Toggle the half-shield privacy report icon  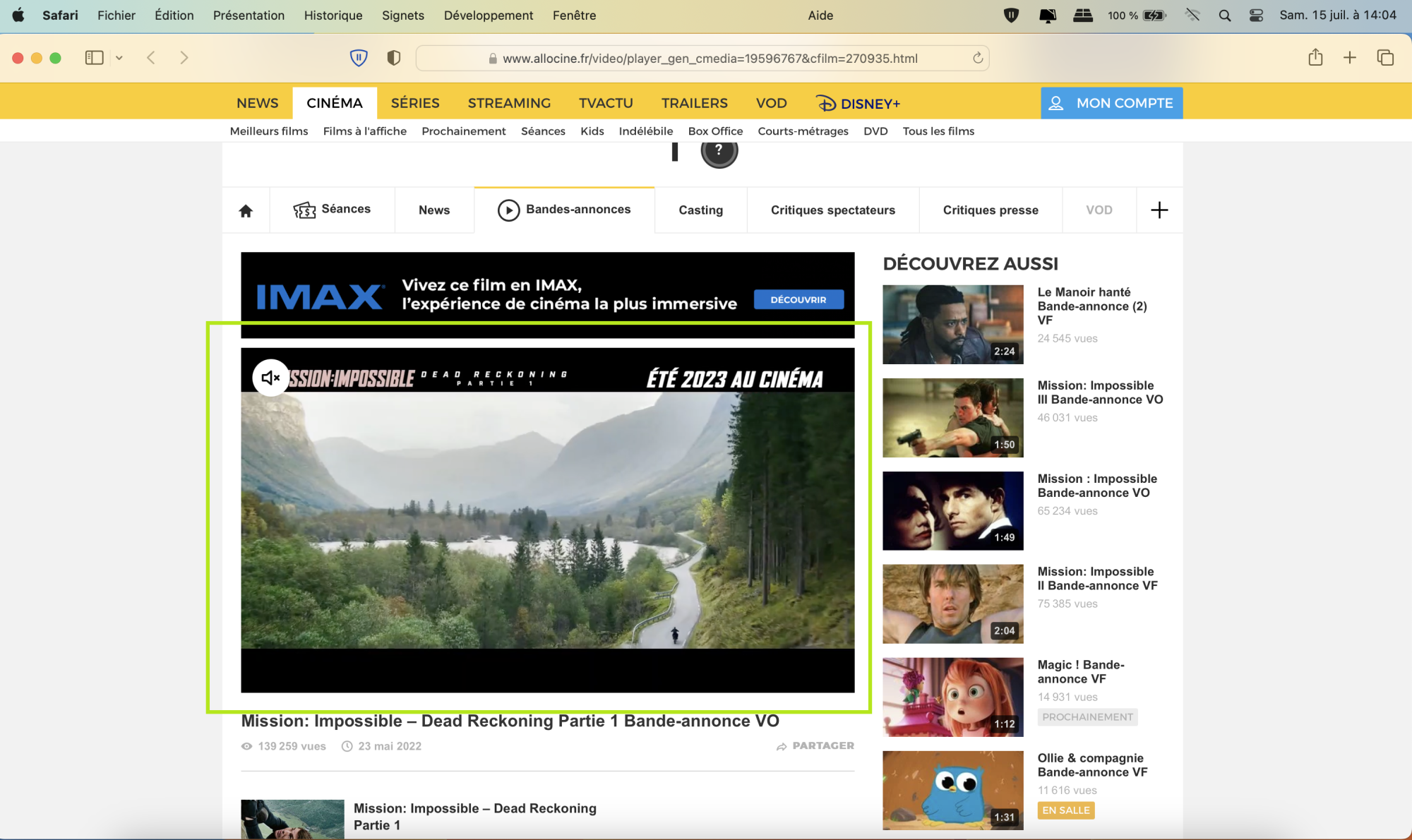point(394,58)
